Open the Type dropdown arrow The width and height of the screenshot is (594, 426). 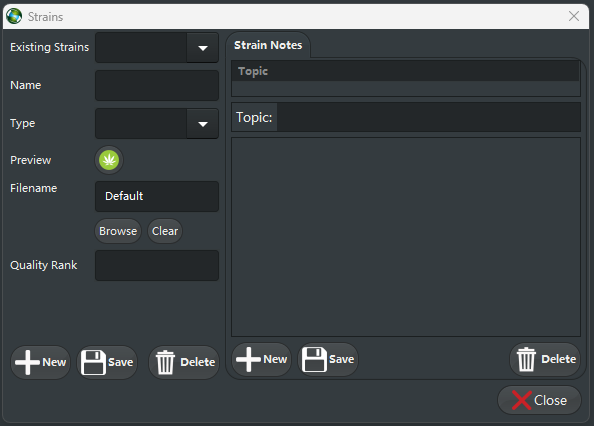pos(203,124)
